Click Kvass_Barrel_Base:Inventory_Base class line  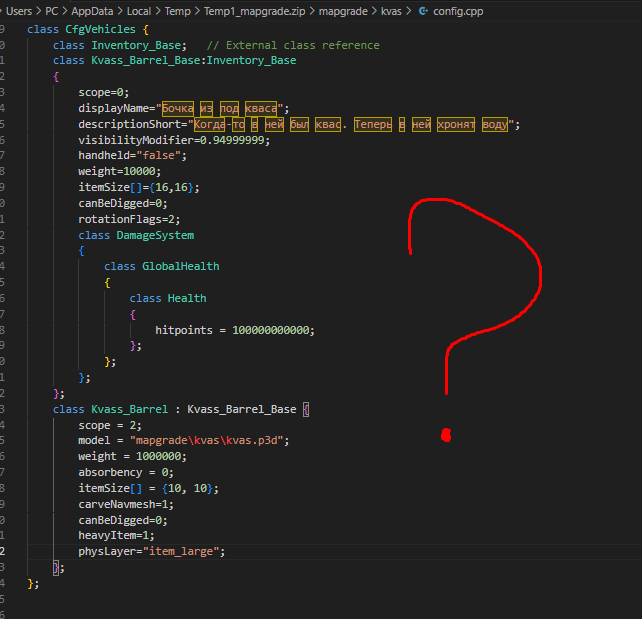tap(174, 61)
